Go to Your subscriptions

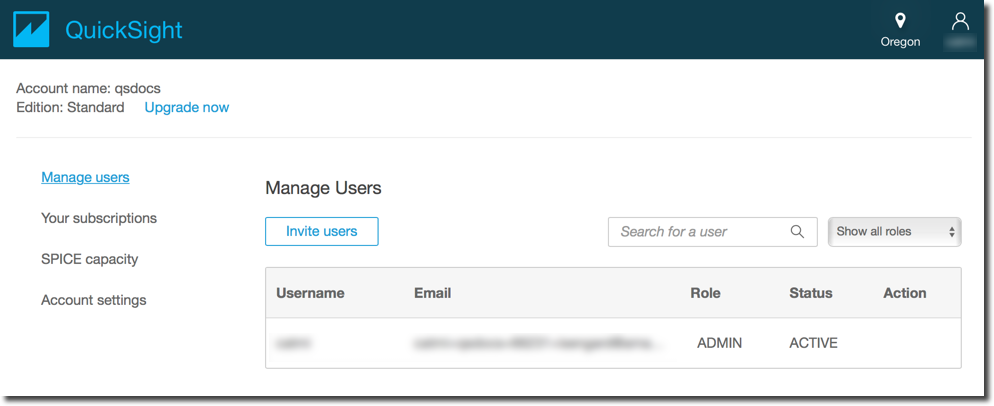pos(99,218)
